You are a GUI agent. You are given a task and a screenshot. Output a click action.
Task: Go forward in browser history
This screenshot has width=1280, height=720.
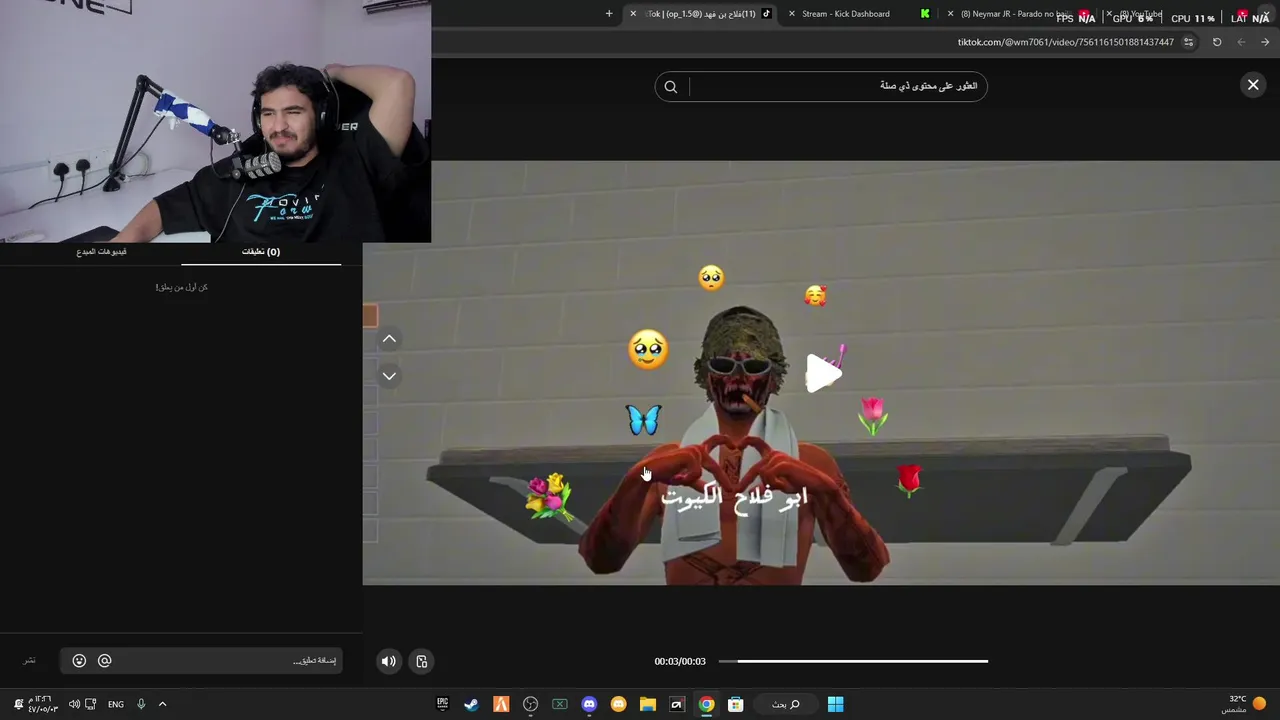coord(1241,42)
